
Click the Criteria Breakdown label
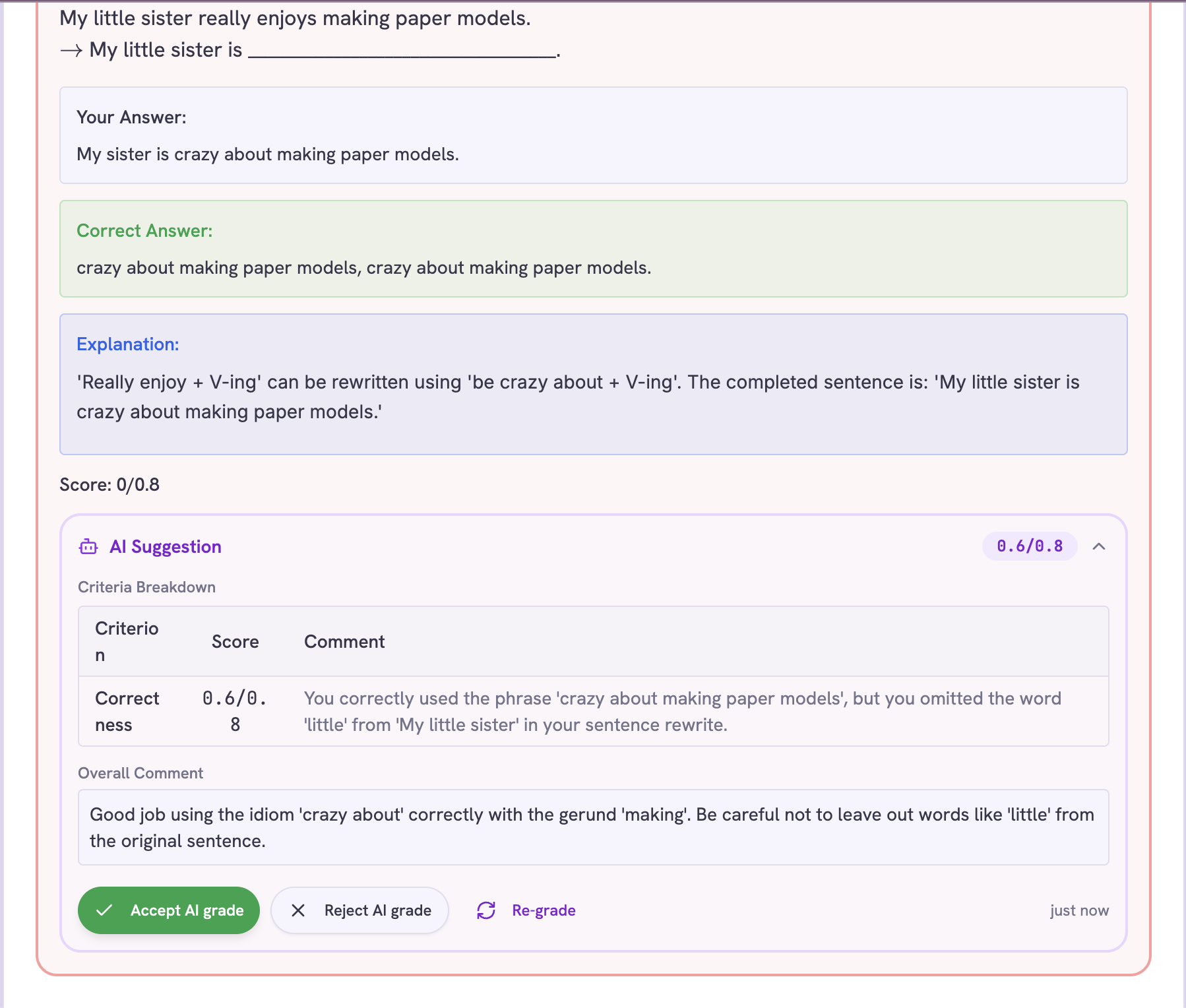[x=146, y=587]
